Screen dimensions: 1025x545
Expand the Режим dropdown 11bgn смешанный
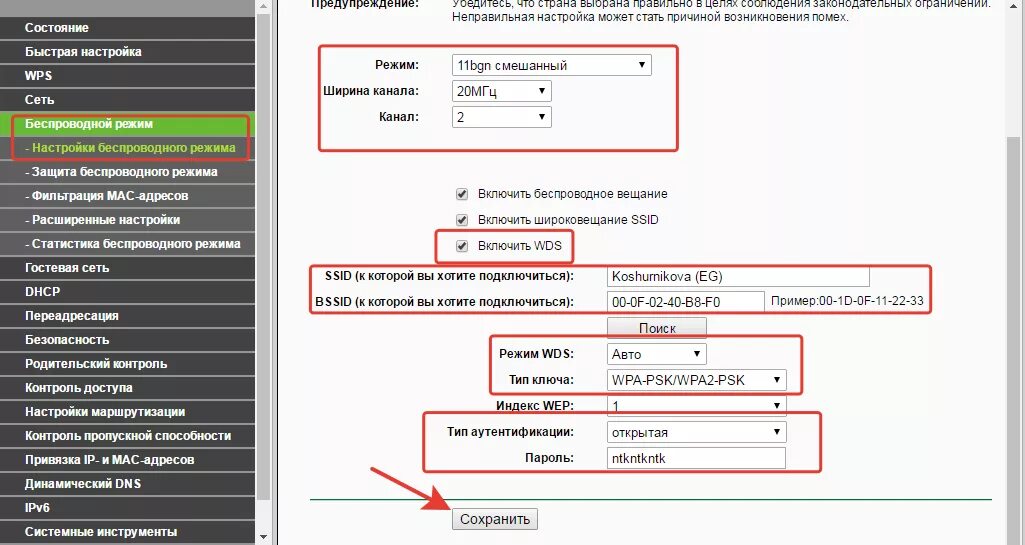(552, 65)
